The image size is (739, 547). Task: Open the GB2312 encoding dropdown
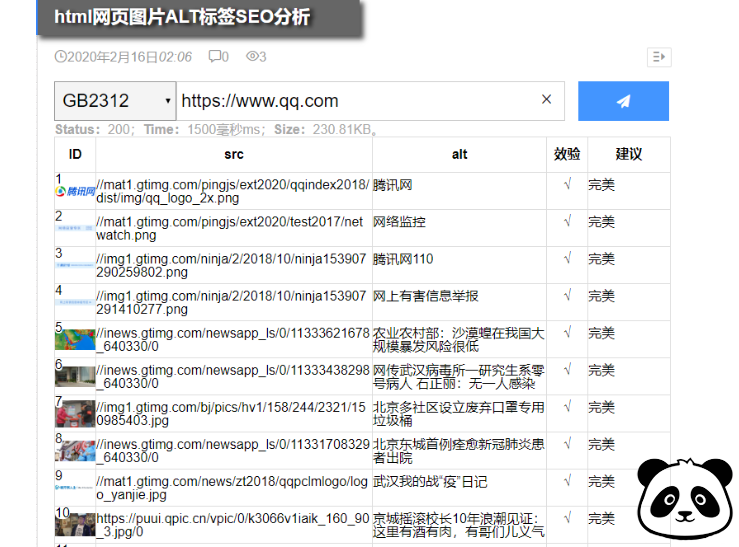point(115,101)
